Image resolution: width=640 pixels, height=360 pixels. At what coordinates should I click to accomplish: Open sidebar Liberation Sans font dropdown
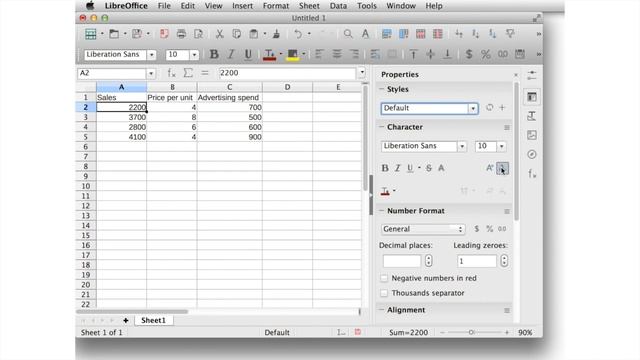(462, 146)
